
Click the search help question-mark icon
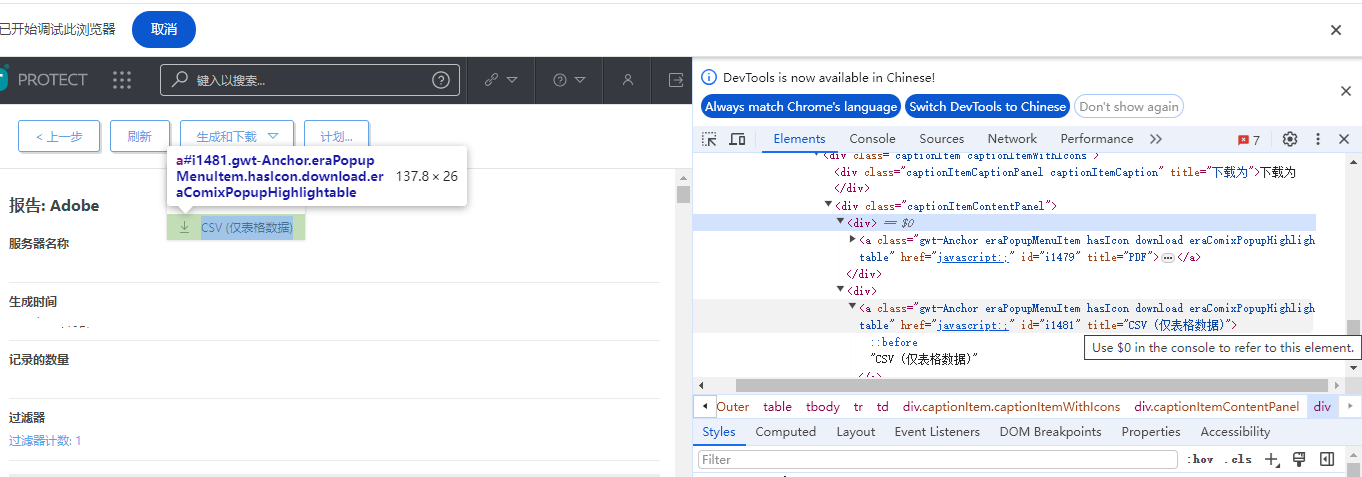click(x=441, y=80)
